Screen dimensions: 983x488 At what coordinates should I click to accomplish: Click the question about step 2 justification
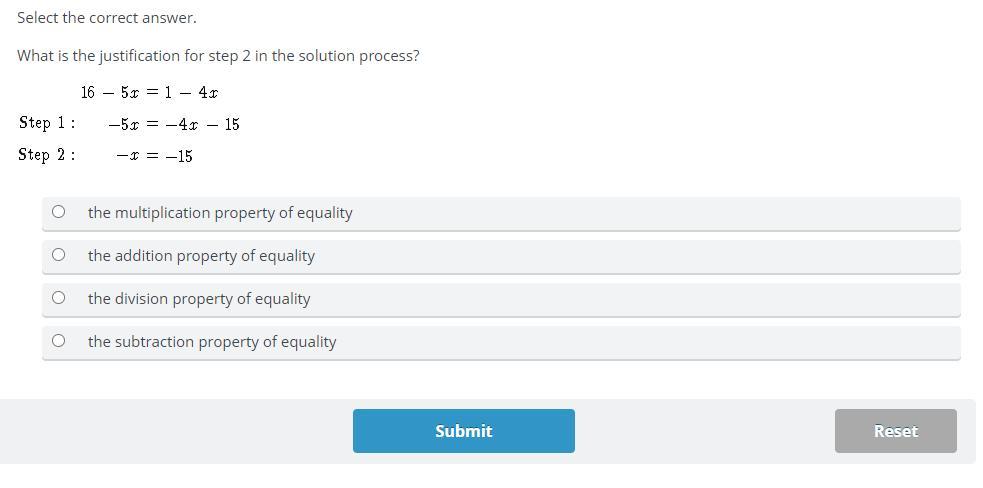click(218, 56)
